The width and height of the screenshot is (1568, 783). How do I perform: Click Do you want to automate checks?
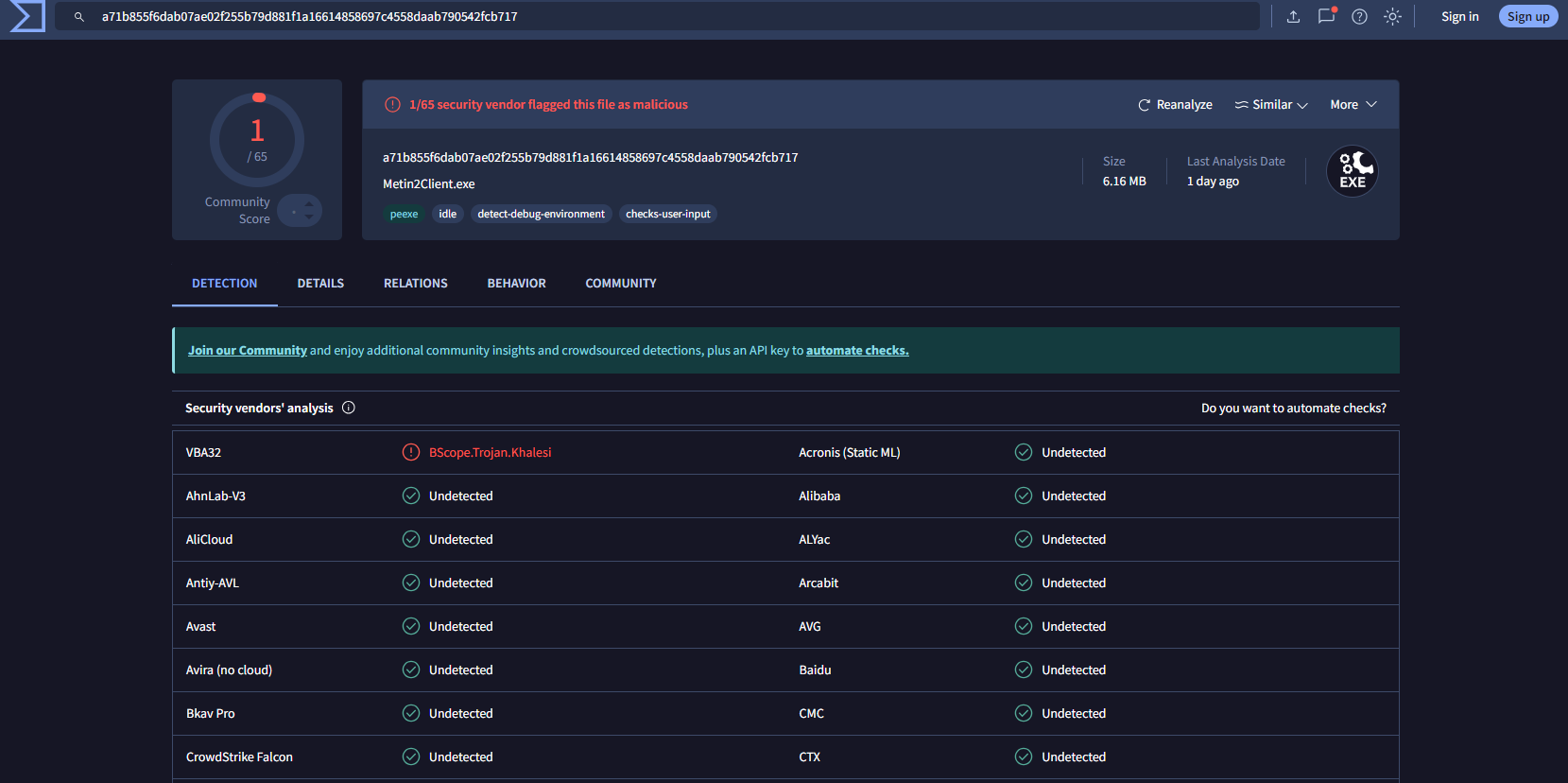tap(1294, 409)
